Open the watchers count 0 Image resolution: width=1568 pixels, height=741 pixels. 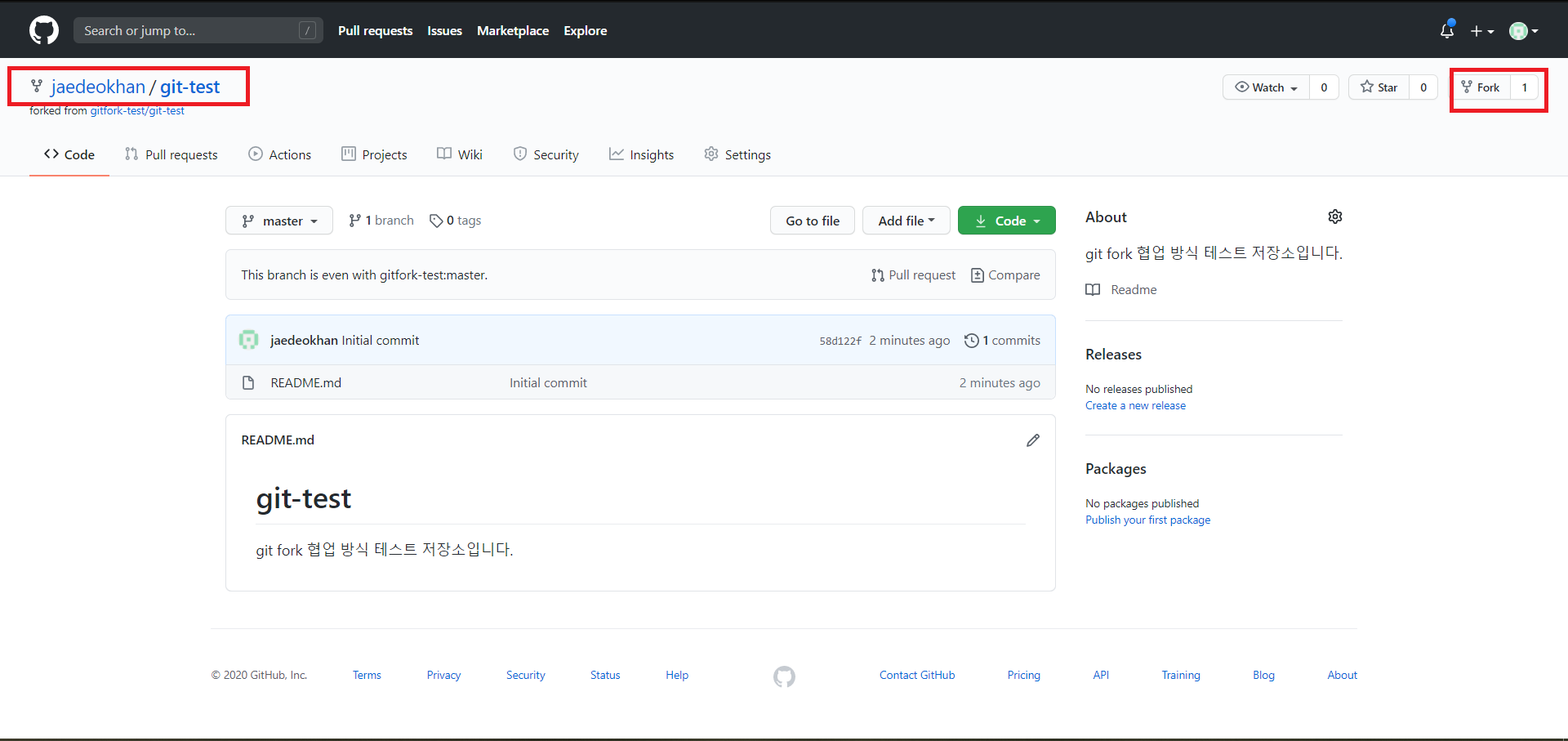click(1324, 87)
